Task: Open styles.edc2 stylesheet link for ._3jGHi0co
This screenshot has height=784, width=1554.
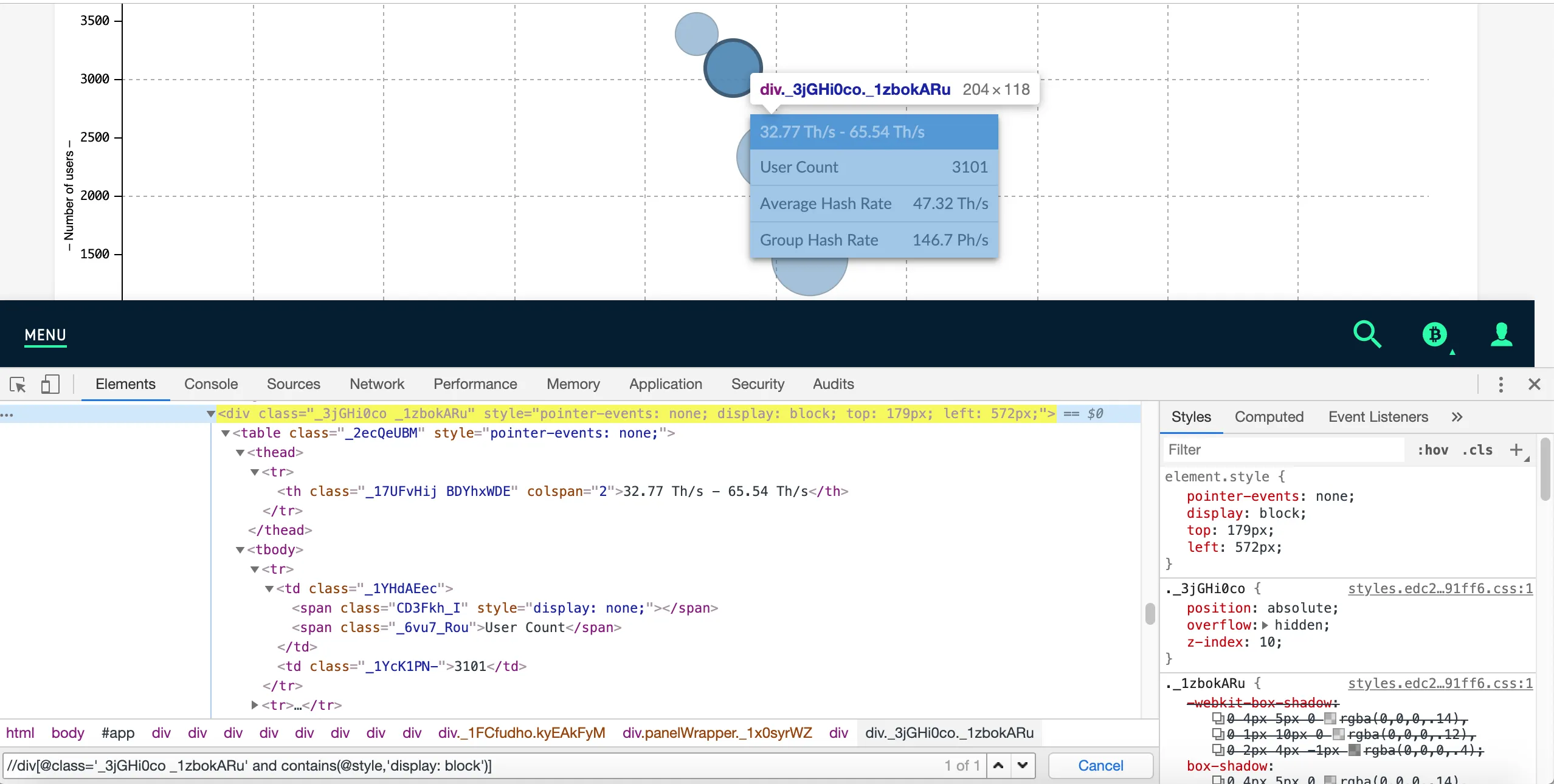Action: pos(1440,589)
